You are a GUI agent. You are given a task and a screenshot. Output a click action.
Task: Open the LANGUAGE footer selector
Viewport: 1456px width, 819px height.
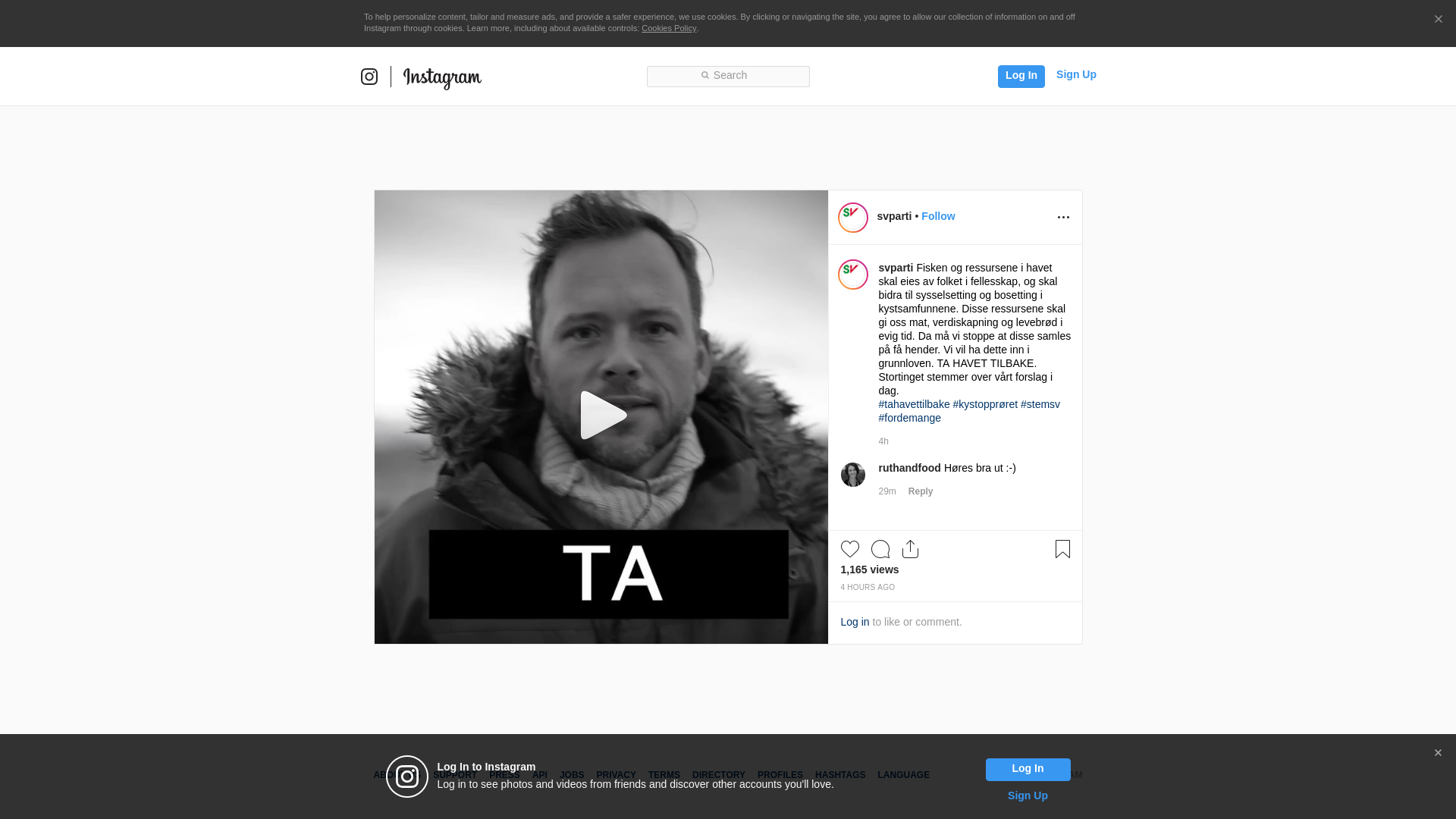[904, 775]
